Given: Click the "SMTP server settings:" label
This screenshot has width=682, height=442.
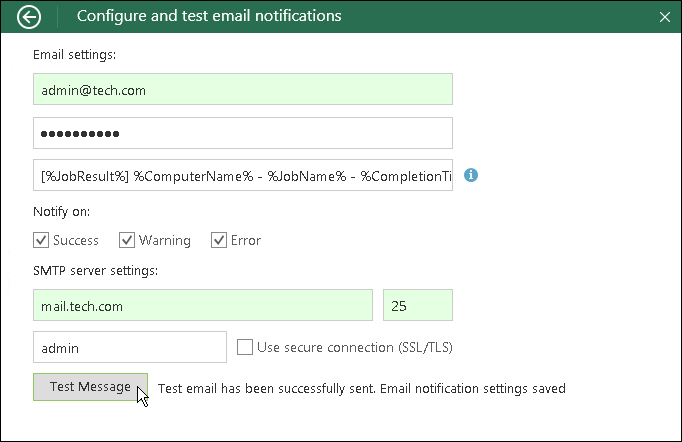Looking at the screenshot, I should (98, 270).
